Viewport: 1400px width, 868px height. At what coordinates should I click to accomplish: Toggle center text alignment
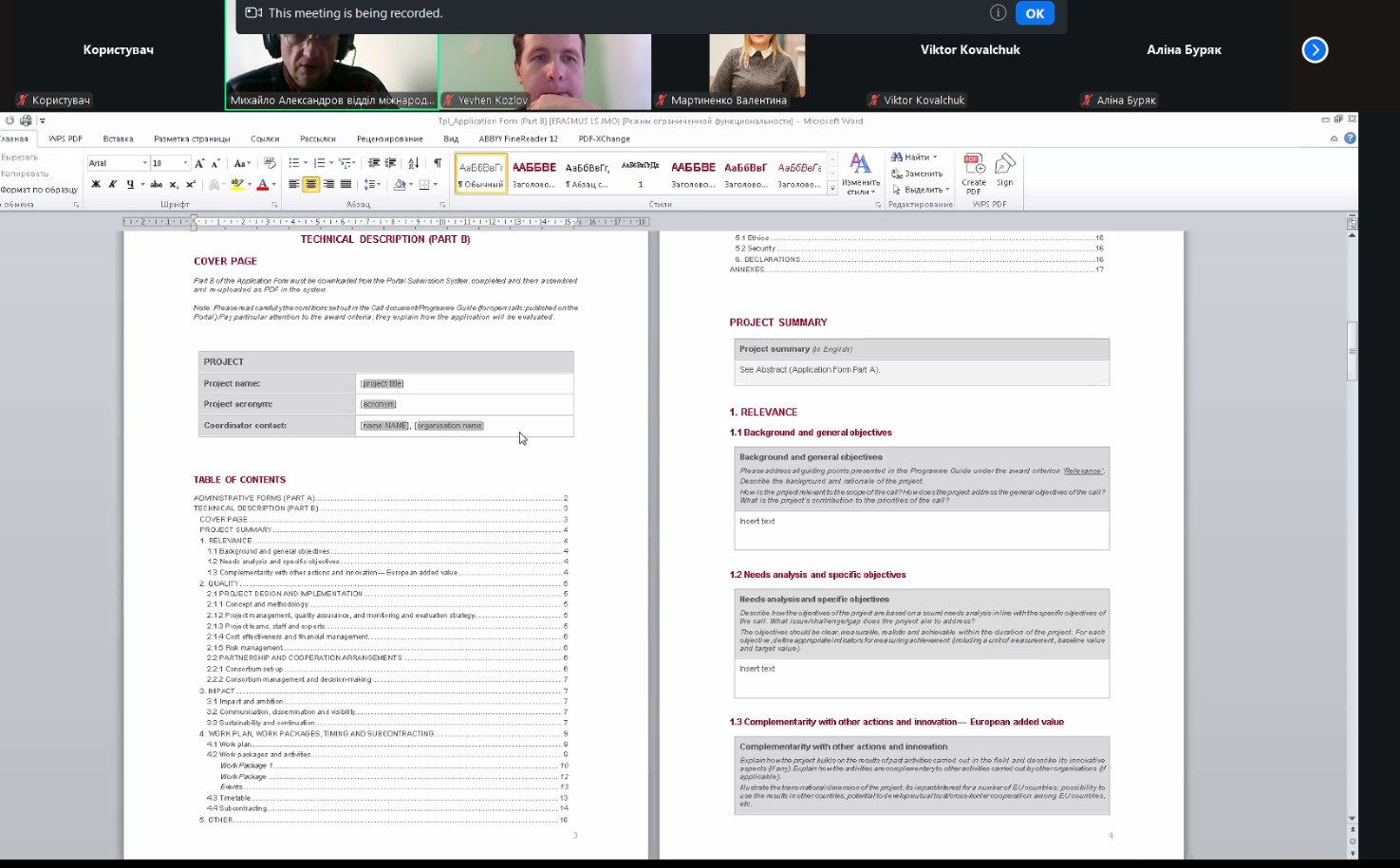310,184
